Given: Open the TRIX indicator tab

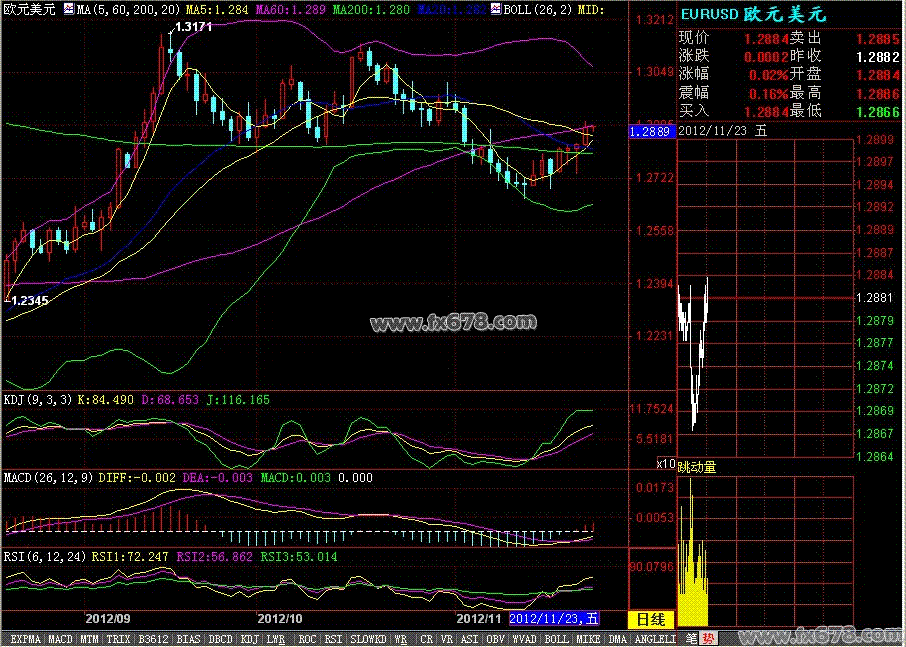Looking at the screenshot, I should point(118,638).
